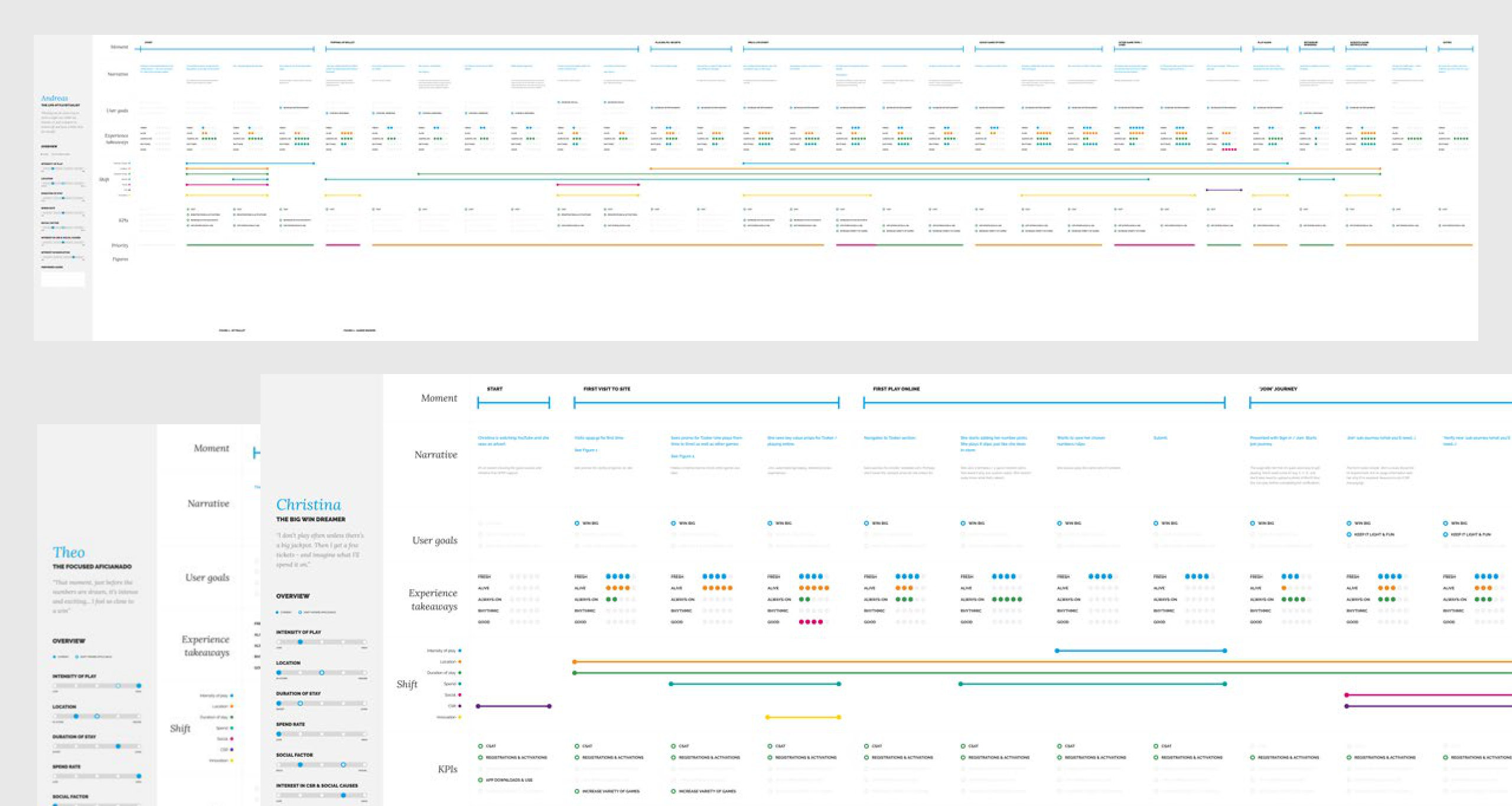Click the pink GOOD rating dots in Christina's journey
The height and width of the screenshot is (806, 1512).
810,622
